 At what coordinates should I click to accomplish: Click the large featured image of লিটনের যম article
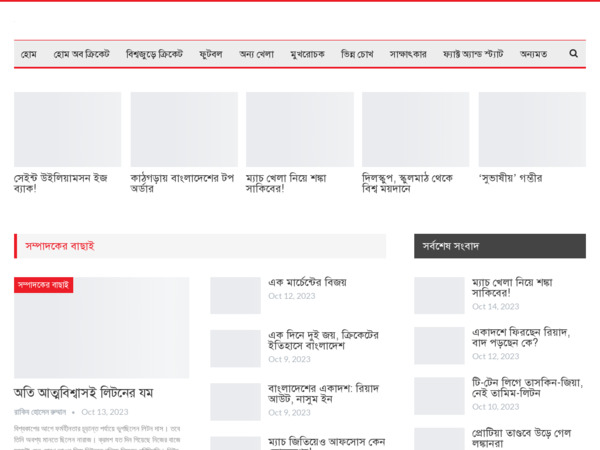101,328
